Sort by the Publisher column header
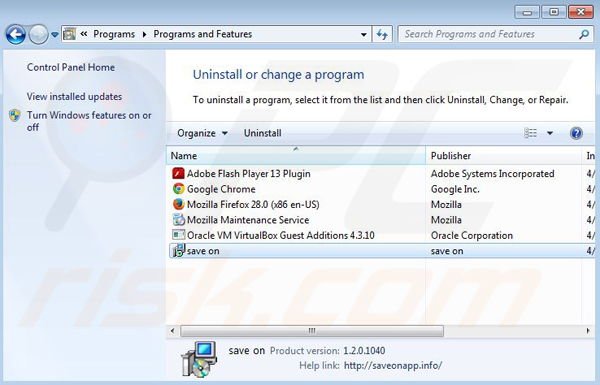 tap(504, 156)
